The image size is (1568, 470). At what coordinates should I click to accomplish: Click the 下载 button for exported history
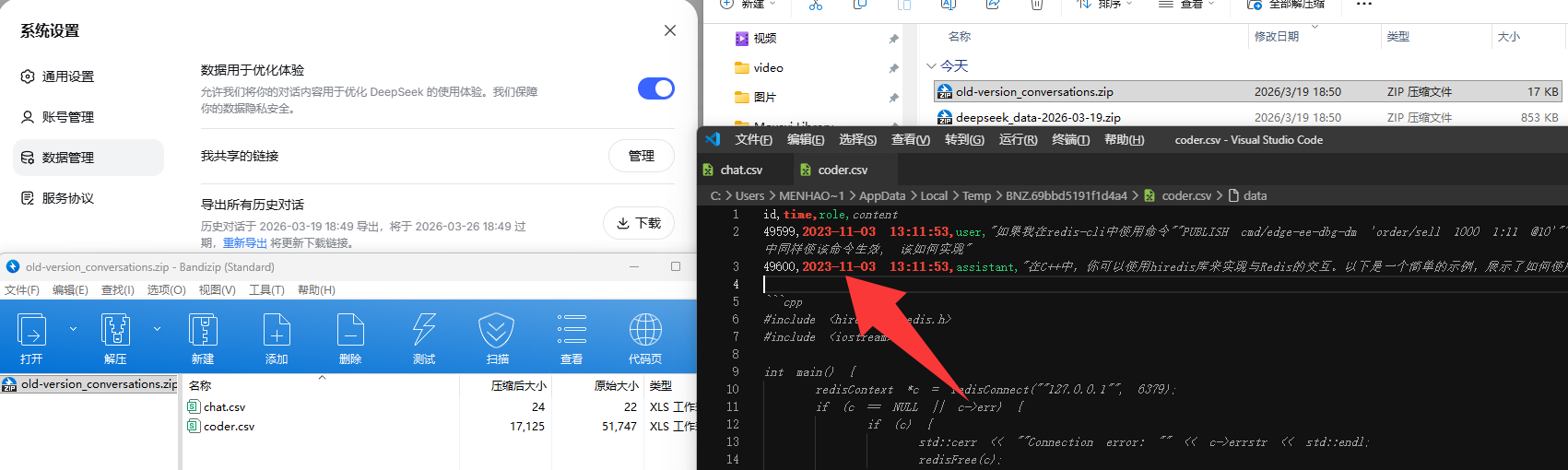click(x=639, y=223)
